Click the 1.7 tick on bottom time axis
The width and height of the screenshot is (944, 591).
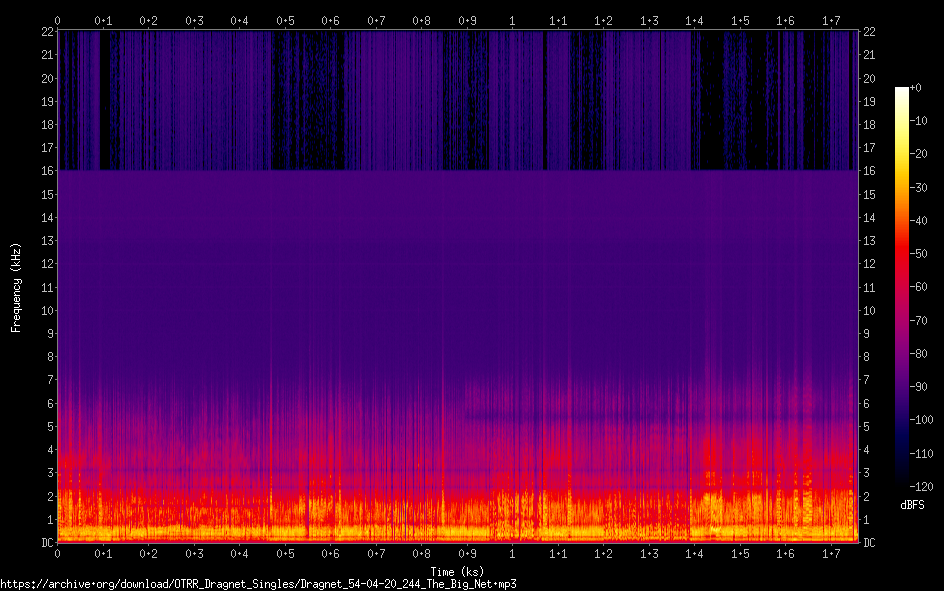(x=831, y=554)
